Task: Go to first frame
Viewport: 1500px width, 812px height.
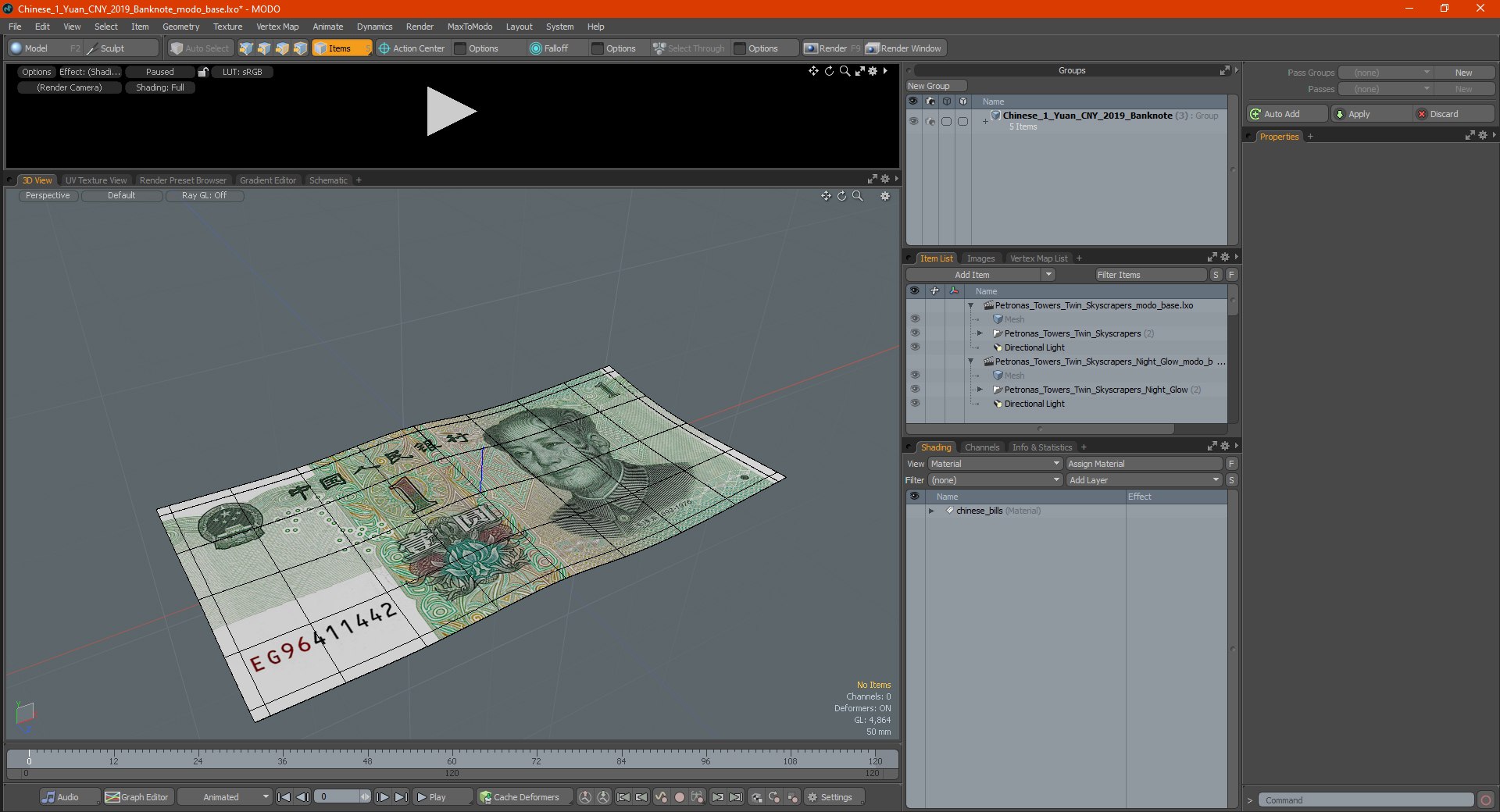Action: point(284,797)
